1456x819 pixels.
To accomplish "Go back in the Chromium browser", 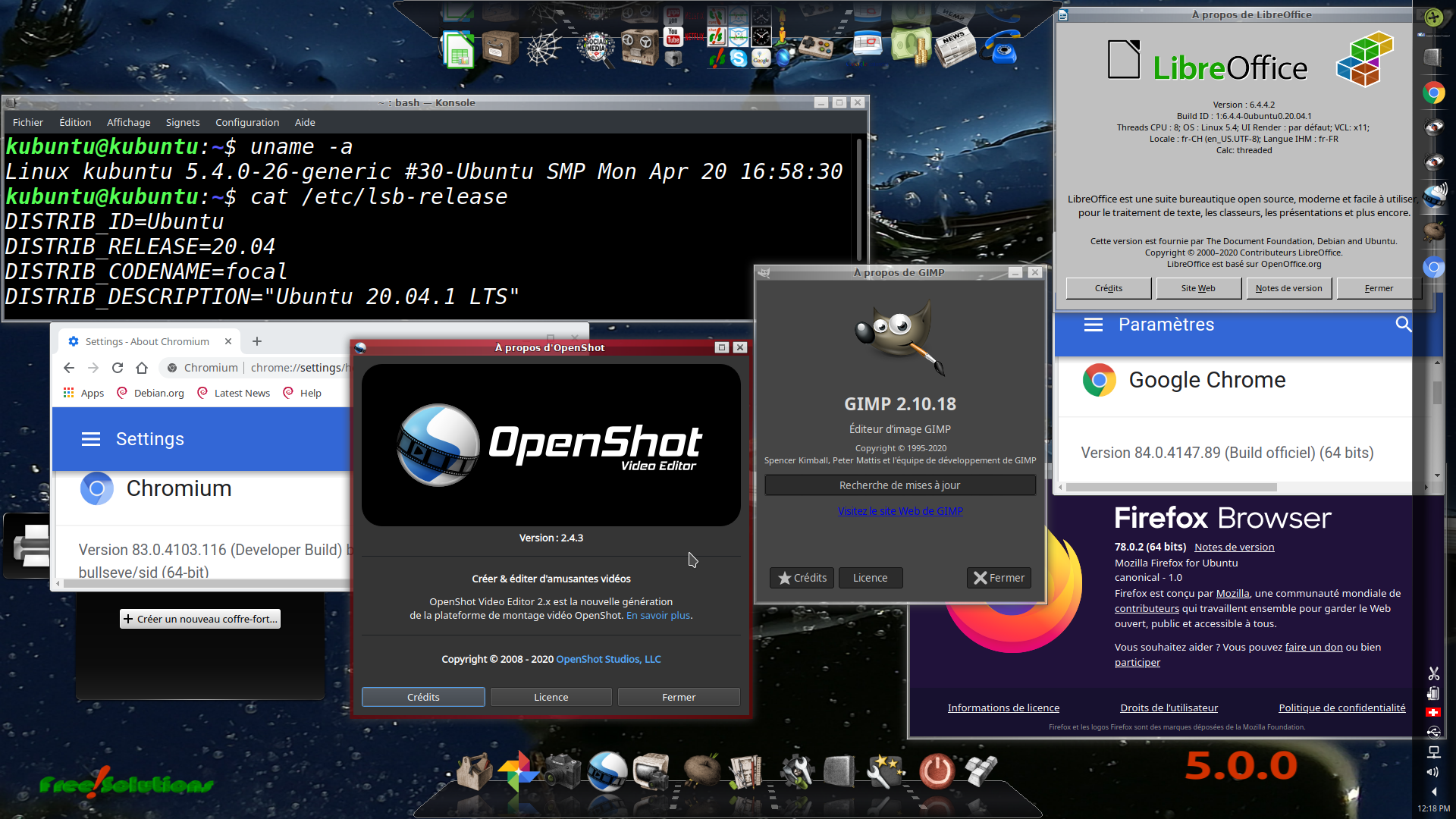I will click(x=69, y=368).
